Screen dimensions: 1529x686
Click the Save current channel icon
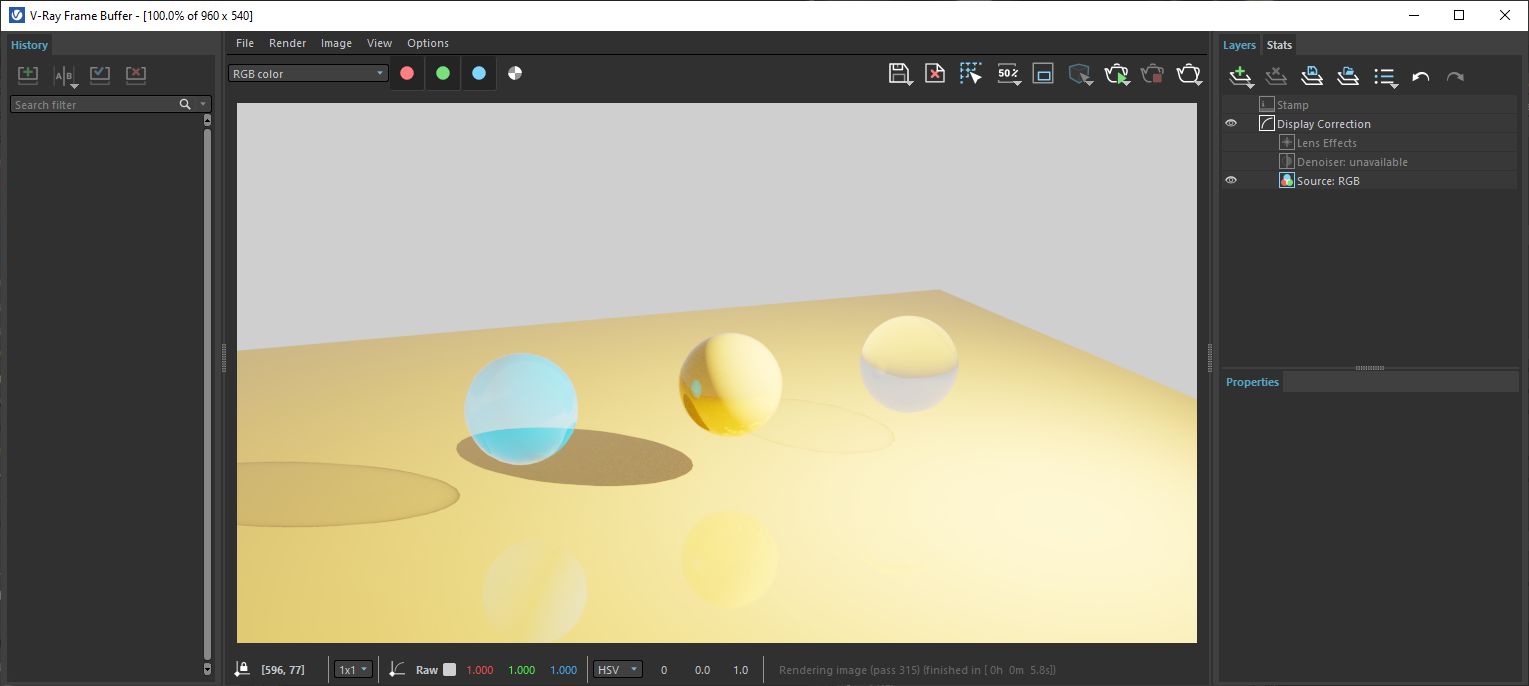[898, 73]
